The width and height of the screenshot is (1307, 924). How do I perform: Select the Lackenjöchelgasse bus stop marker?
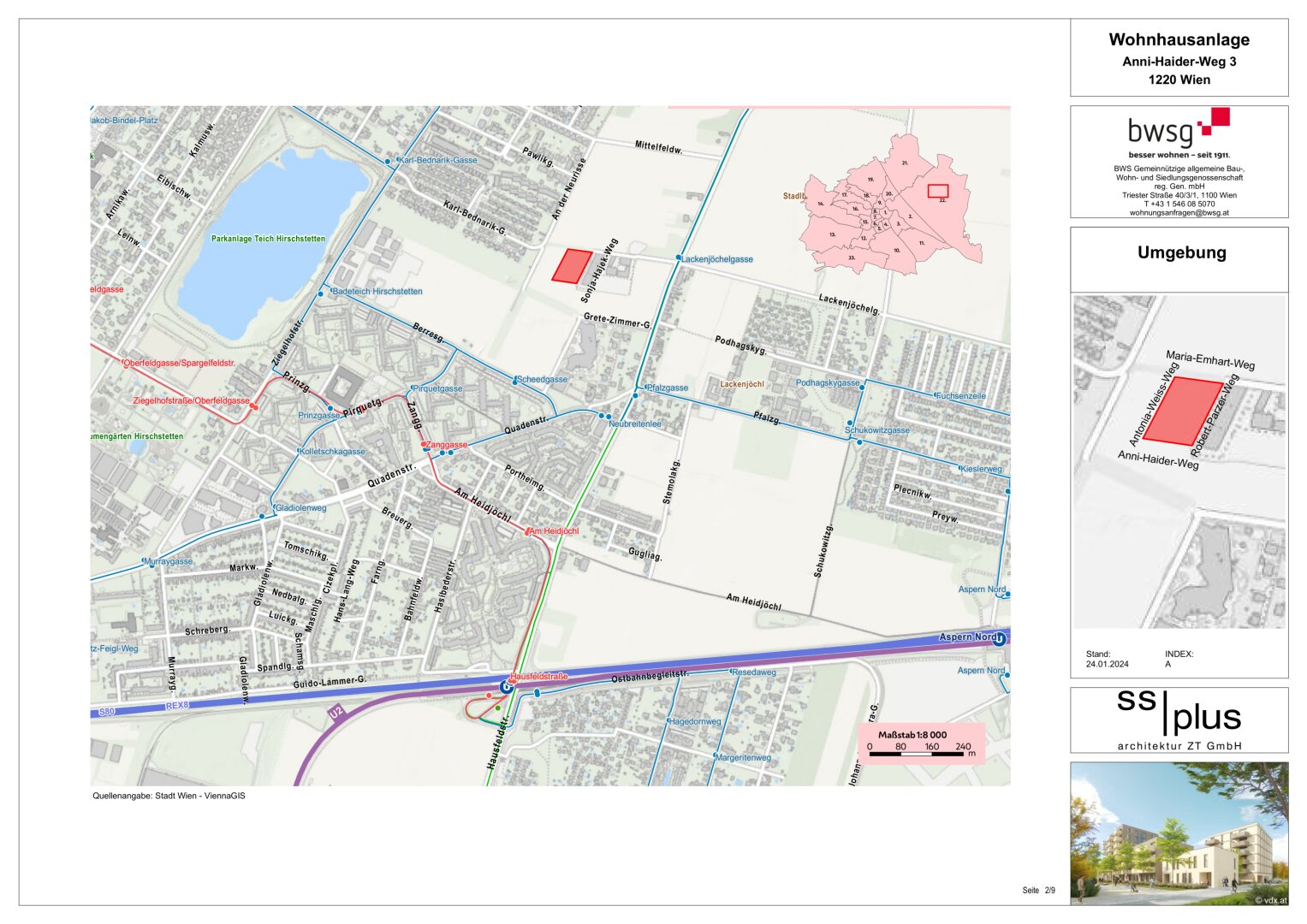(x=678, y=258)
